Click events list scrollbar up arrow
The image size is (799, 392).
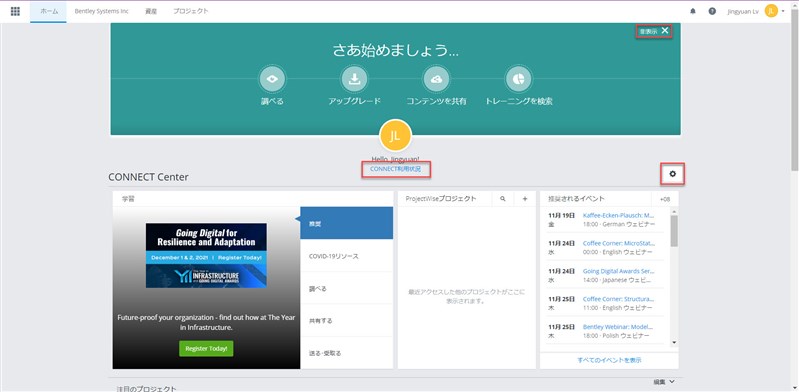674,211
